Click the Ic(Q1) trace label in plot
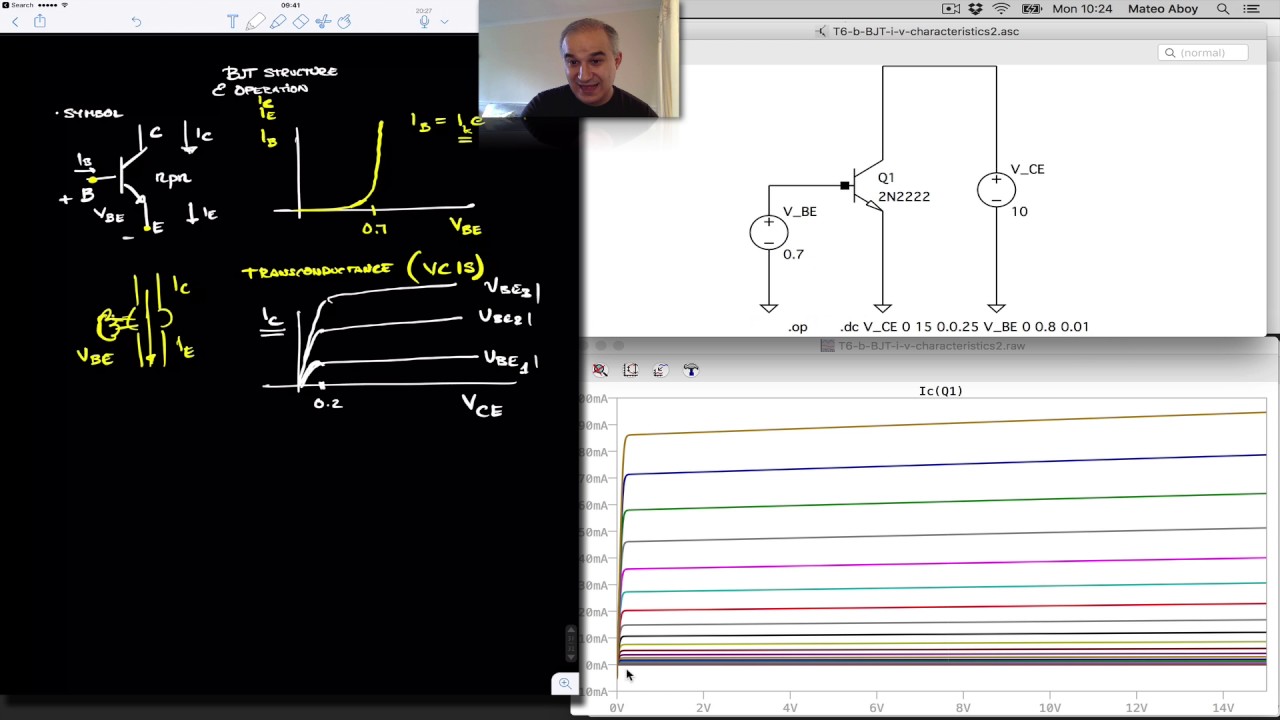1280x720 pixels. pos(940,391)
